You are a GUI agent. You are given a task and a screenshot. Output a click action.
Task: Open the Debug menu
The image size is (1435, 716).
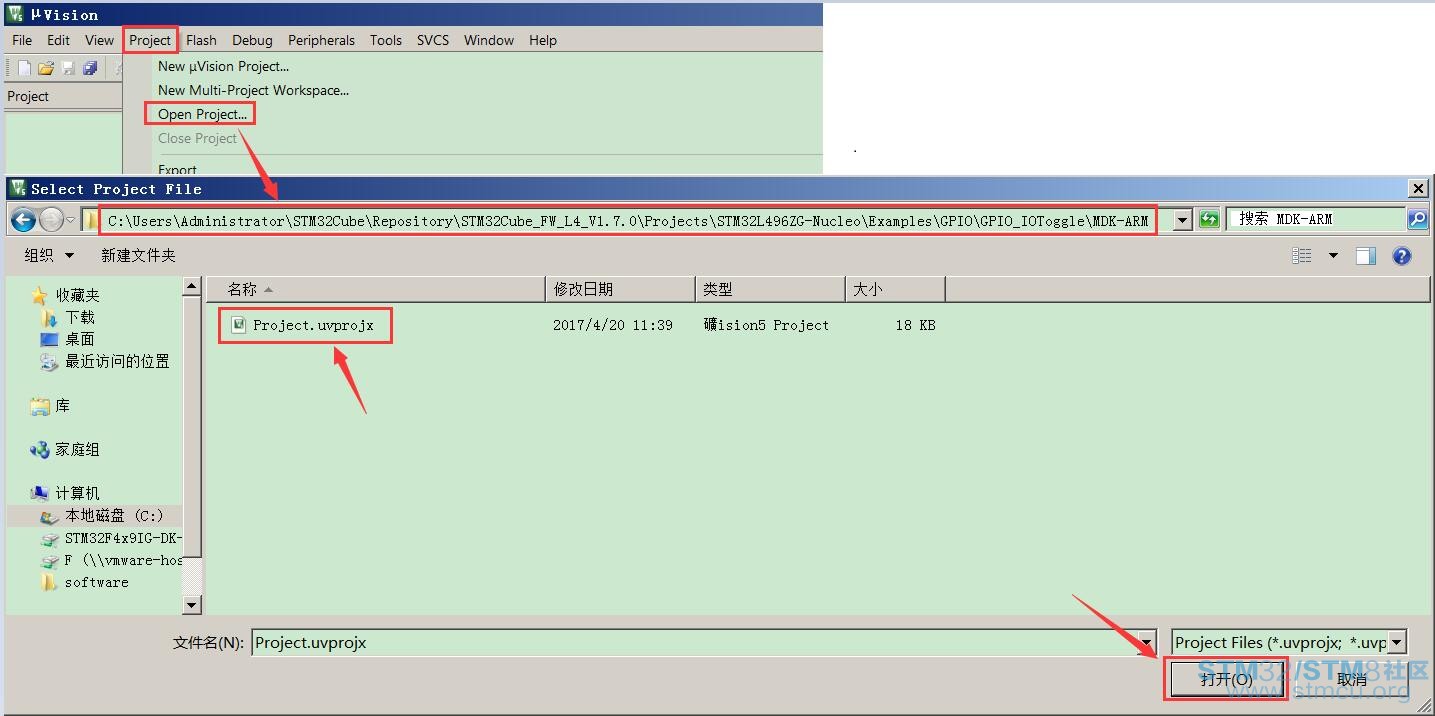click(x=252, y=40)
